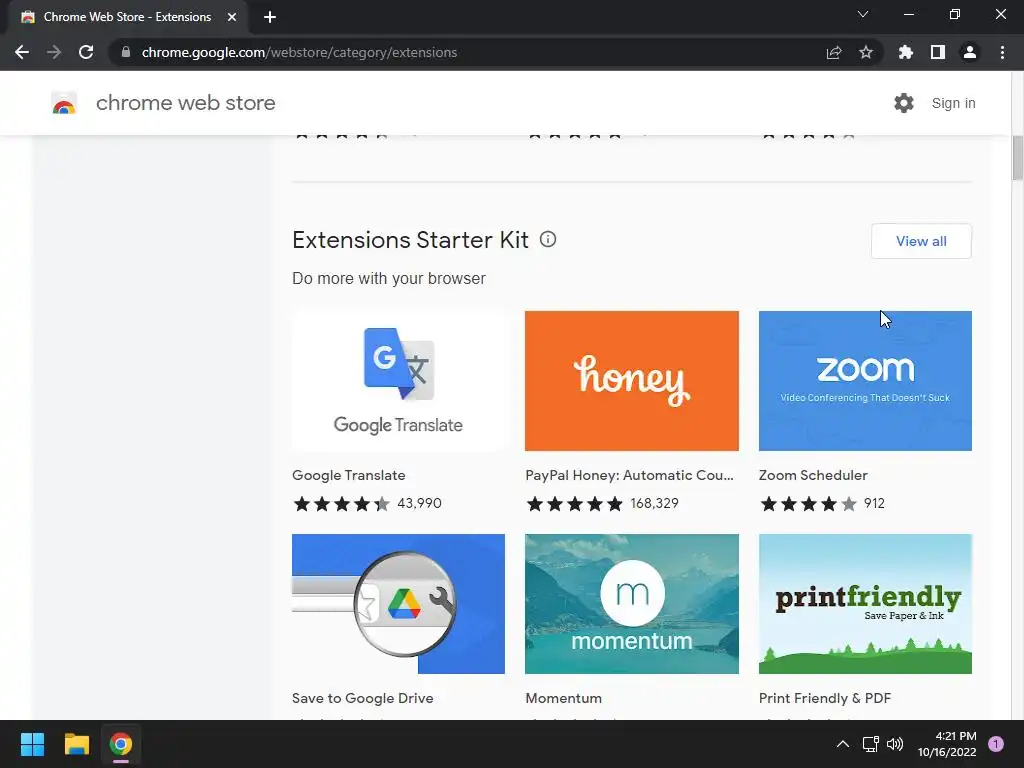Image resolution: width=1024 pixels, height=768 pixels.
Task: Click the Zoom Scheduler 912 rating count
Action: [x=874, y=504]
